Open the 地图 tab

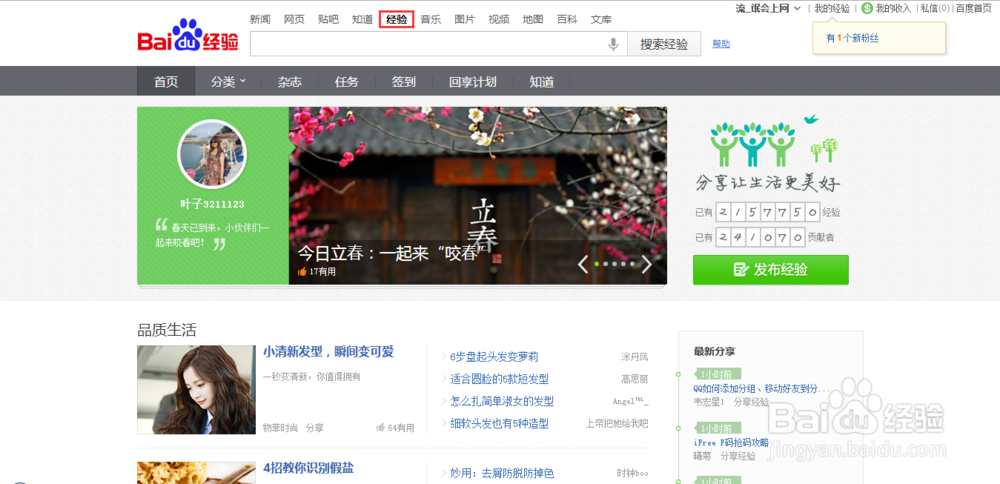coord(533,19)
